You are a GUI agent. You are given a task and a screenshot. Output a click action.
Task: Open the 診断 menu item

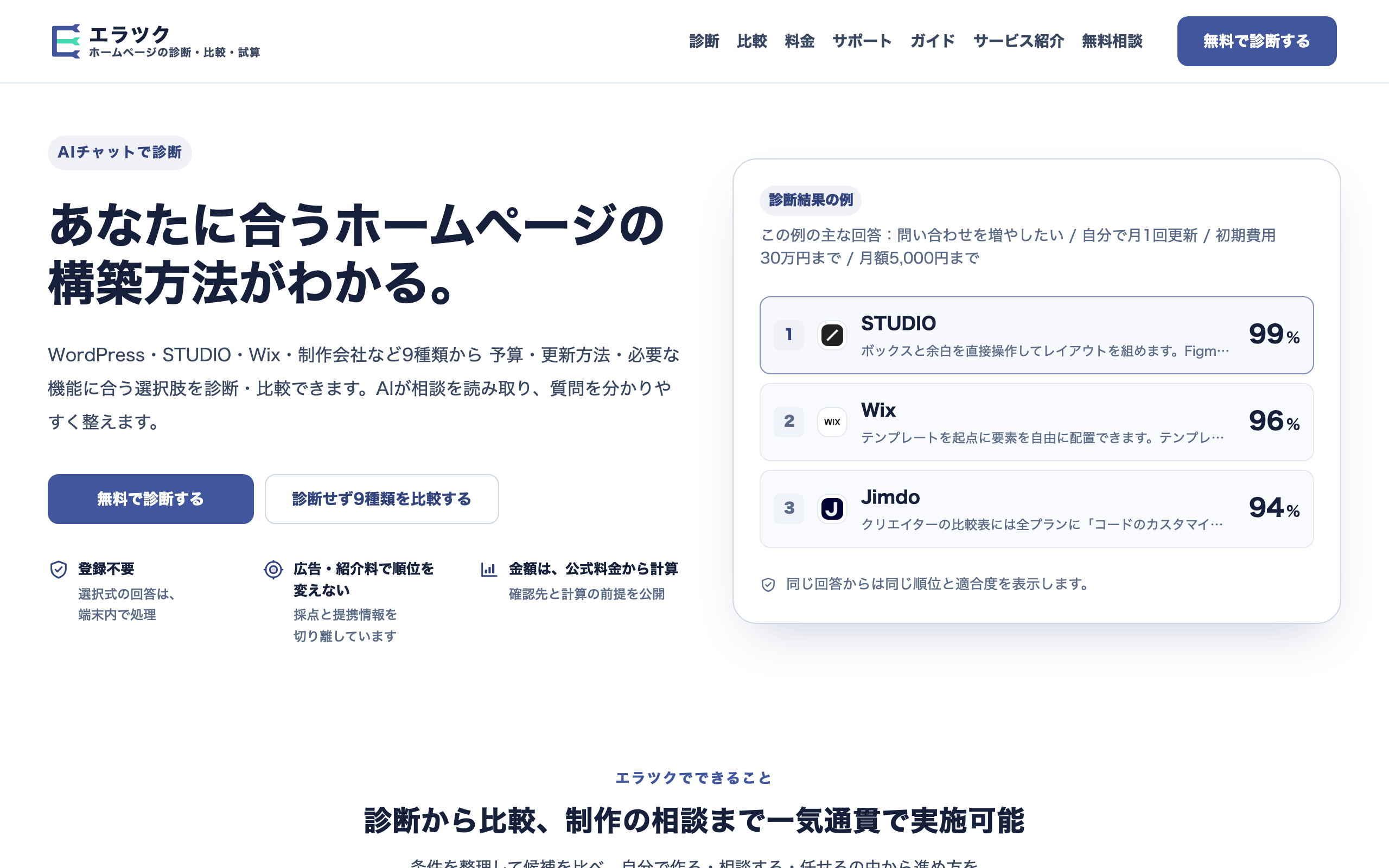pyautogui.click(x=704, y=41)
